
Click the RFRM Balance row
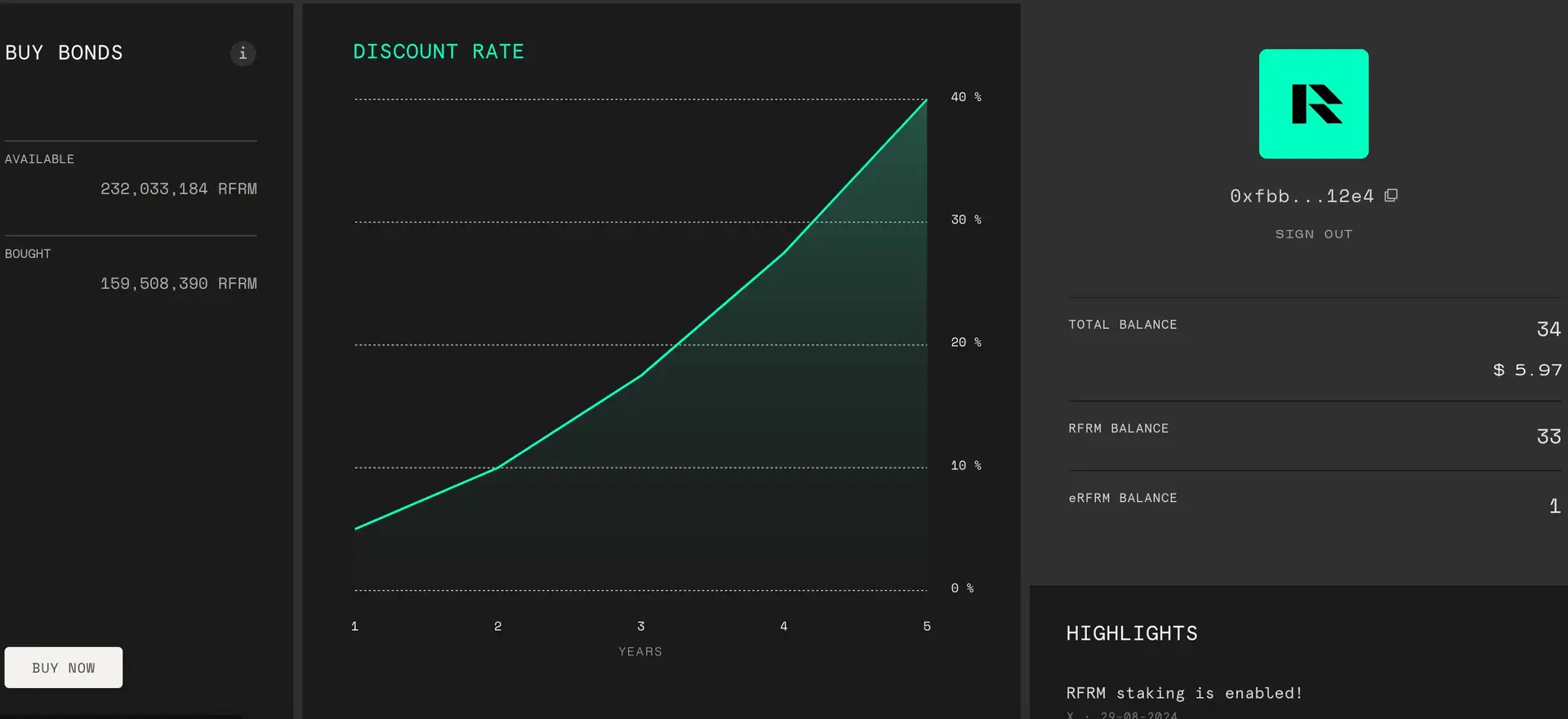click(x=1313, y=435)
